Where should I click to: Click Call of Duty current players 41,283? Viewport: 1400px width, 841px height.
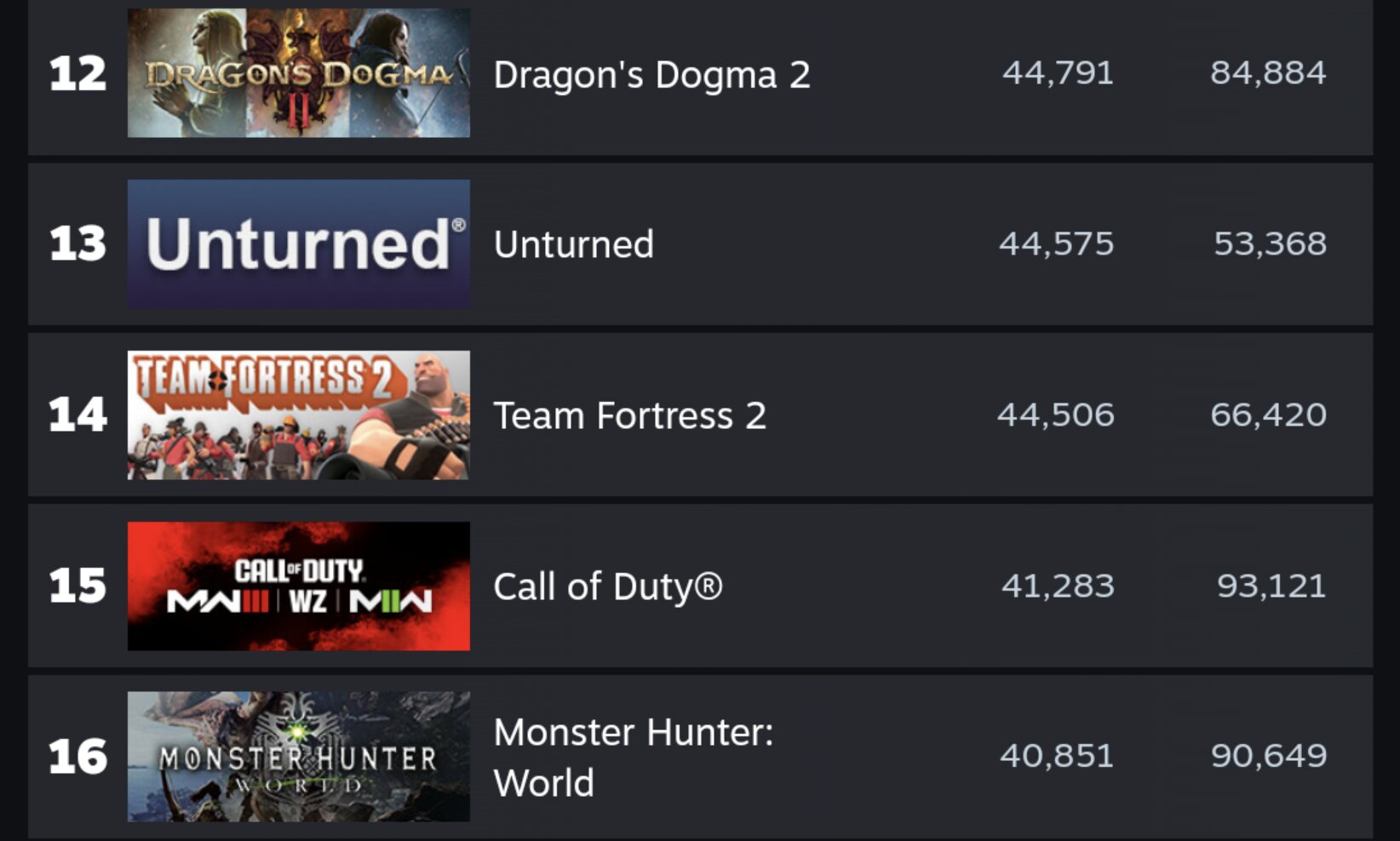[x=1058, y=586]
